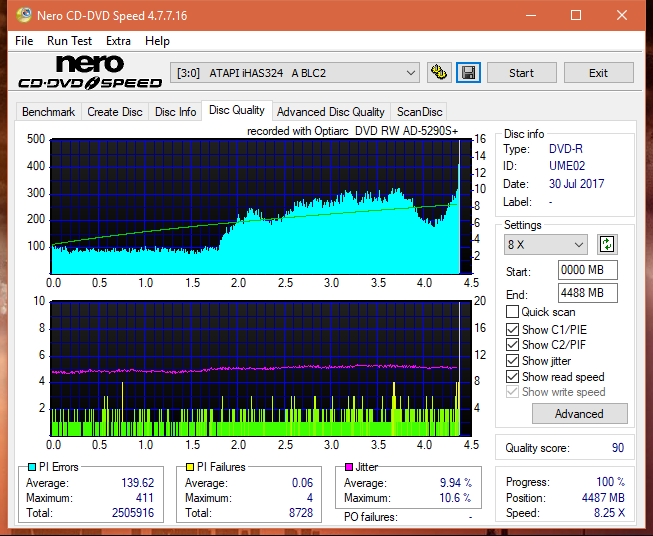This screenshot has height=536, width=653.
Task: Open the Help menu
Action: tap(157, 41)
